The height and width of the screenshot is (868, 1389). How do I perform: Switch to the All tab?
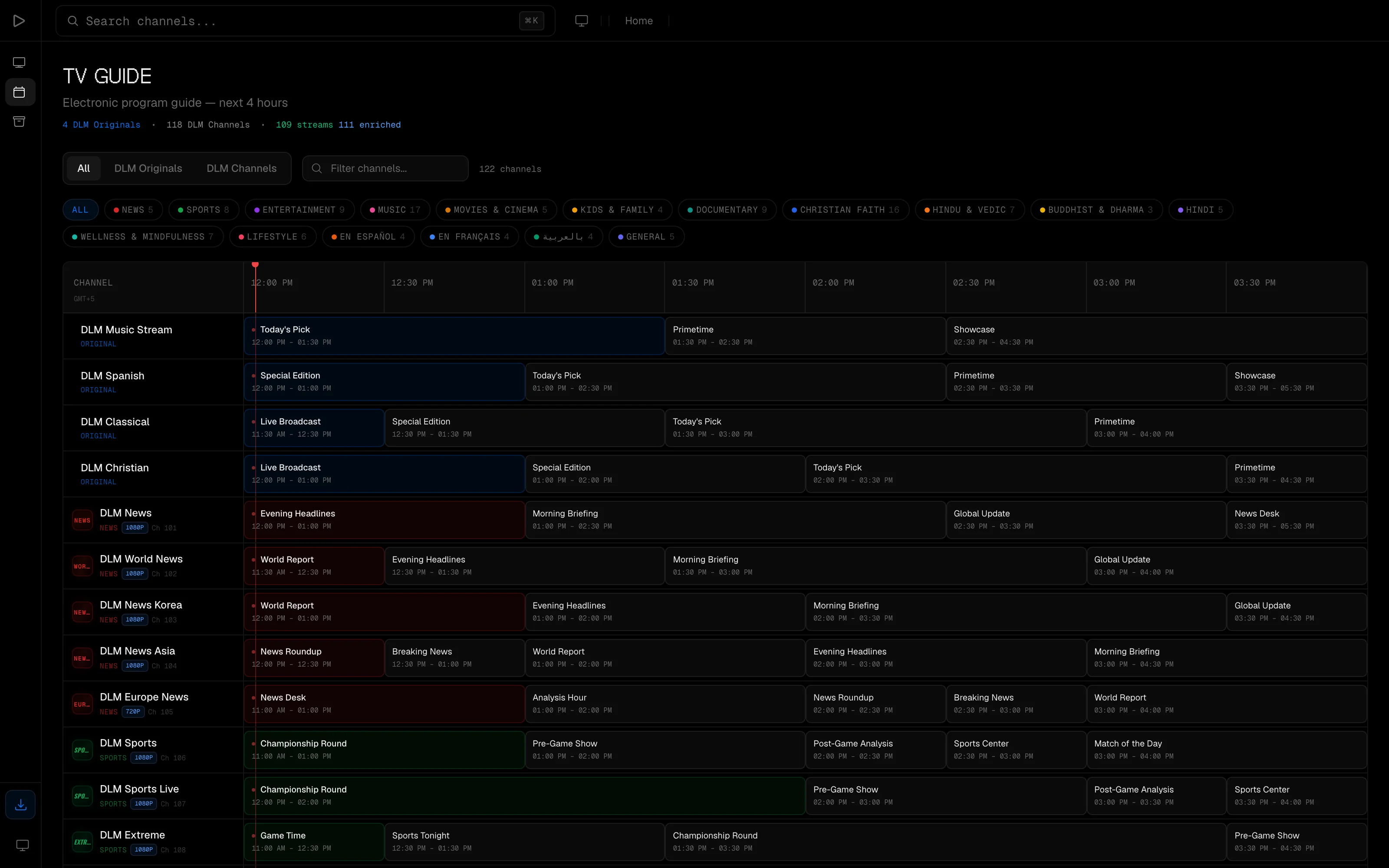point(84,168)
